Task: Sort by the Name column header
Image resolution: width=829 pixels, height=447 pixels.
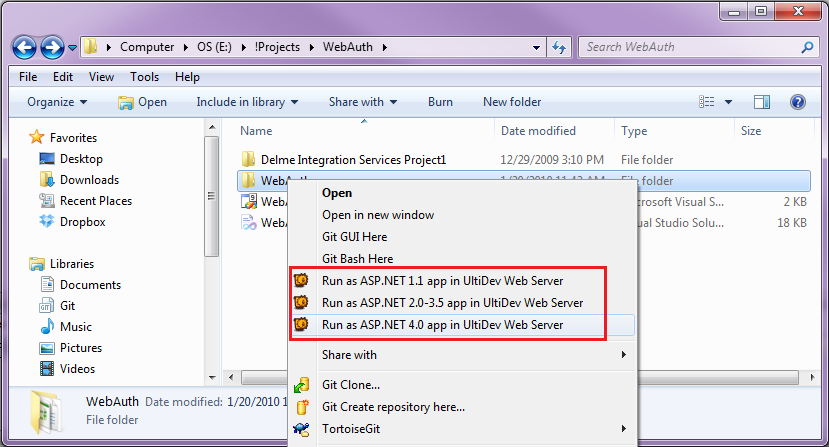Action: (256, 131)
